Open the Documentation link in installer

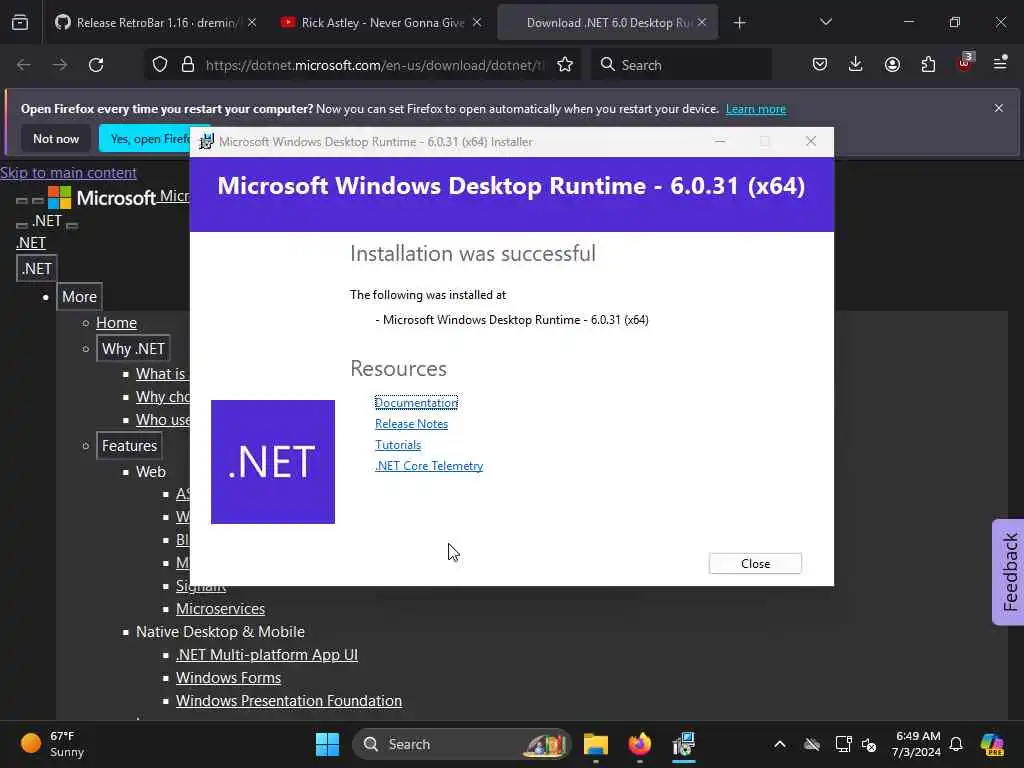[416, 403]
